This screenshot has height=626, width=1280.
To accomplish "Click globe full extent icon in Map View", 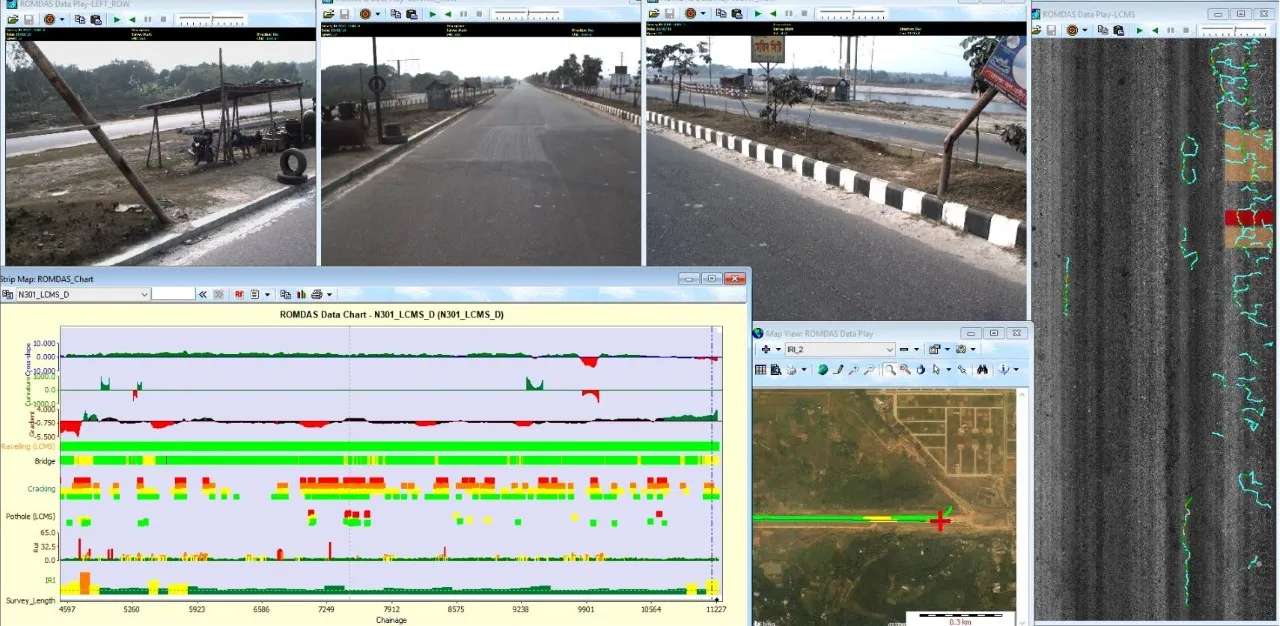I will coord(822,370).
